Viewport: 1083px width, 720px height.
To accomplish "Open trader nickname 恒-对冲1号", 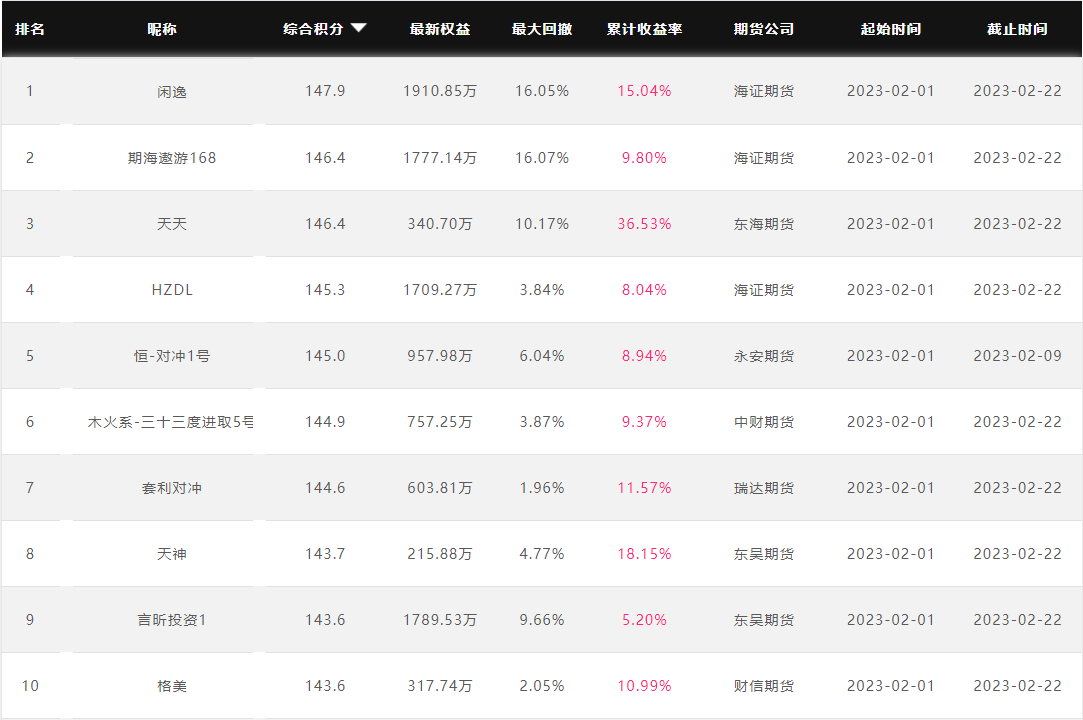I will coord(172,356).
